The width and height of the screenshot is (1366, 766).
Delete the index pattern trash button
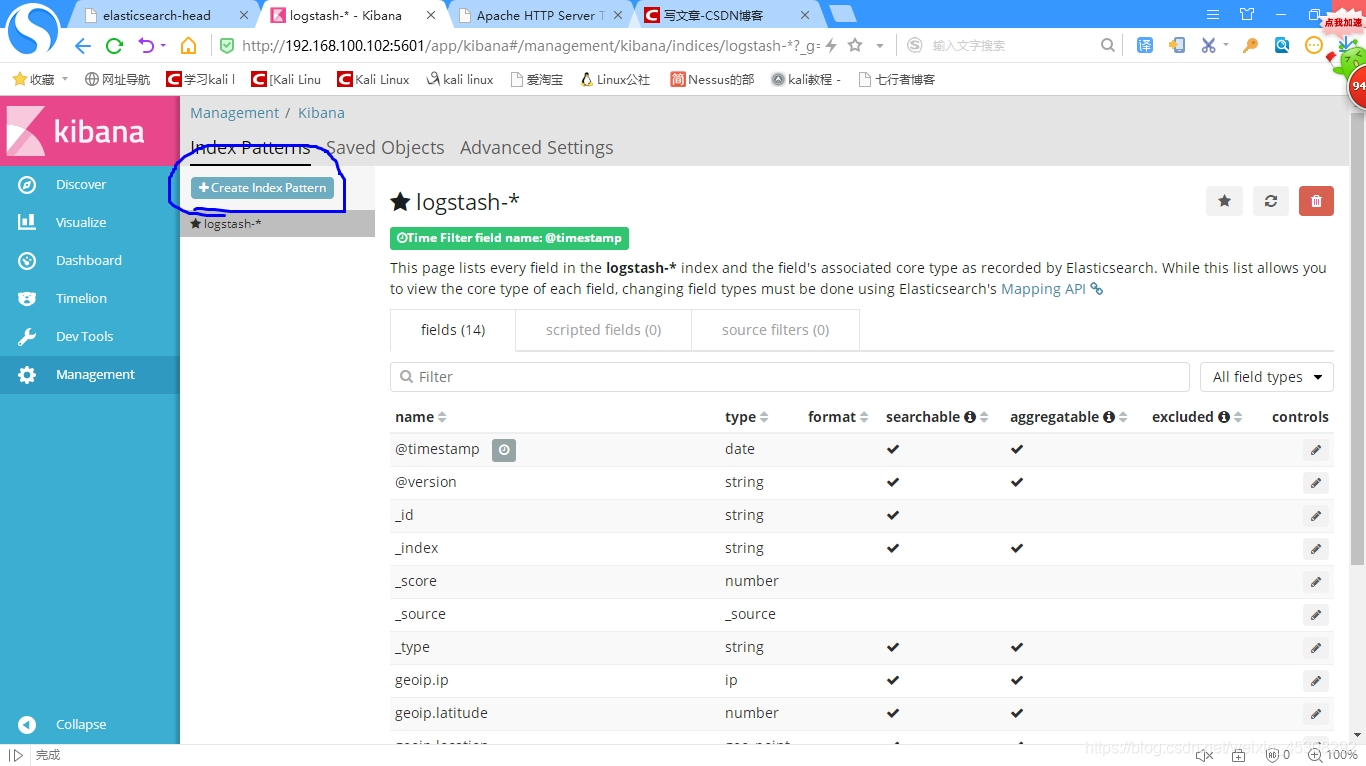pos(1316,201)
